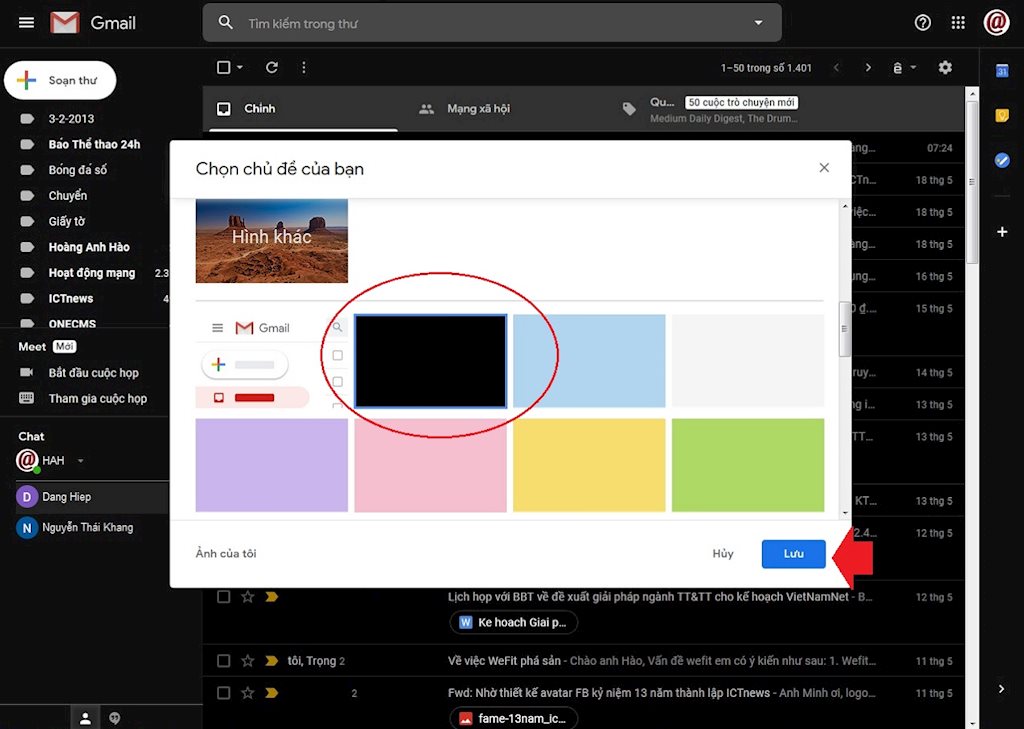Click the refresh icon in the toolbar
Viewport: 1024px width, 729px height.
(x=271, y=67)
